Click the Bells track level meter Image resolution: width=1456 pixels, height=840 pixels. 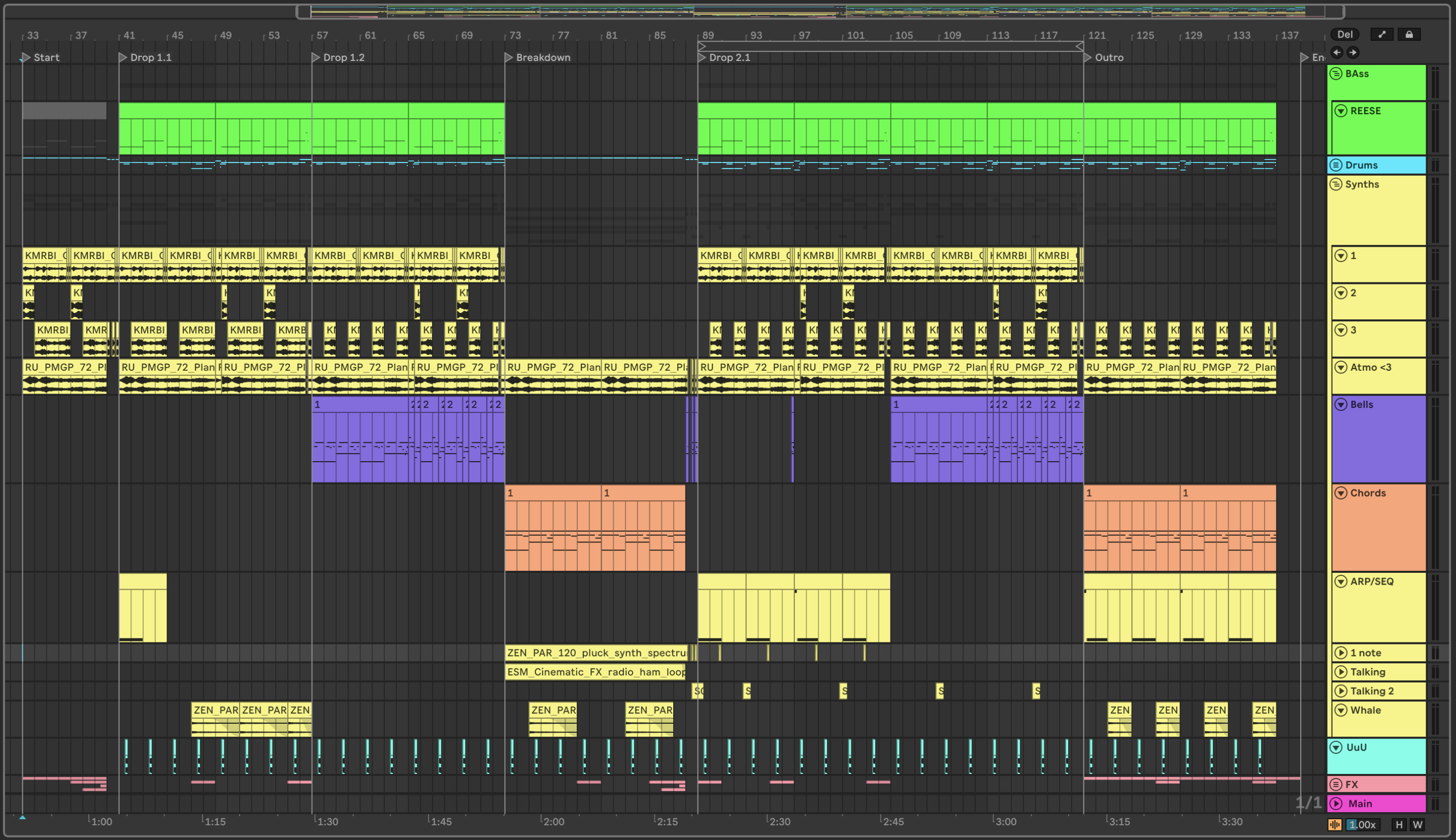coord(1435,439)
